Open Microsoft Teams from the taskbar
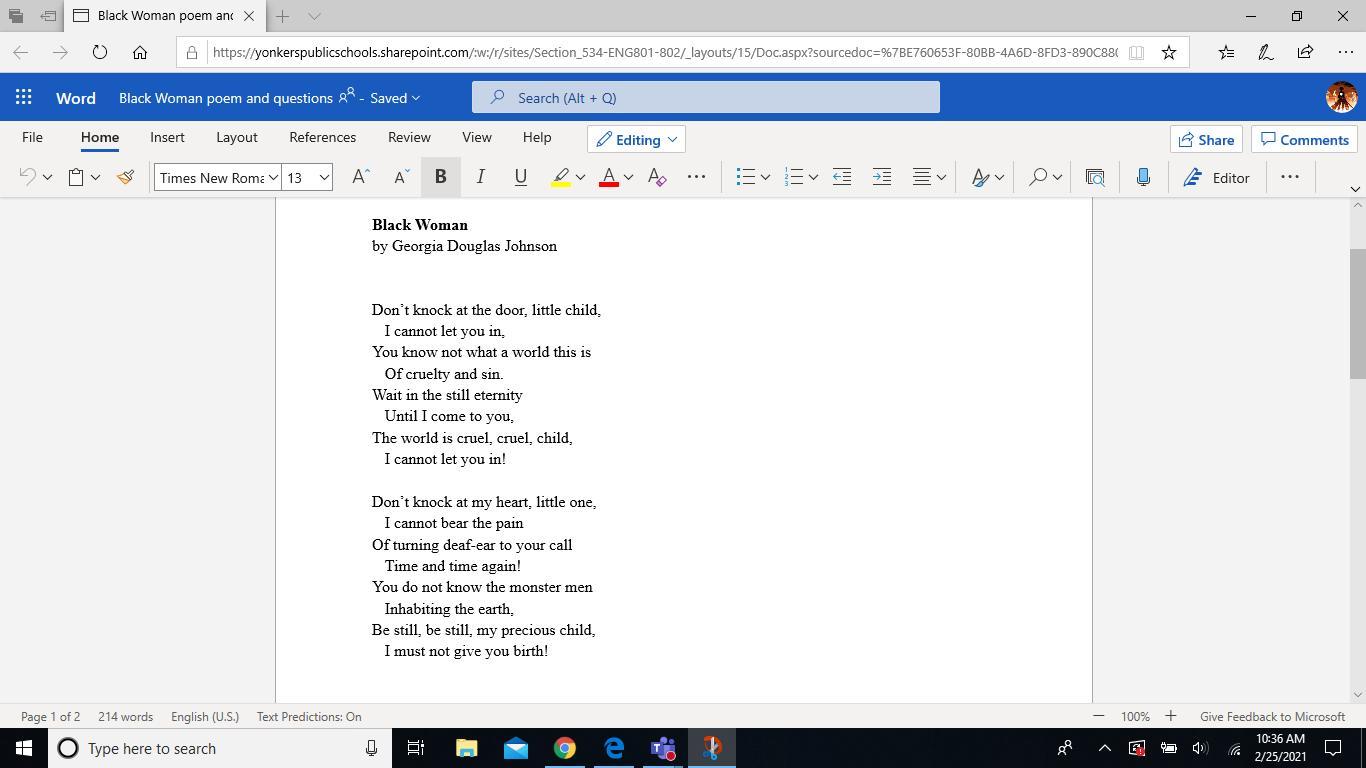Screen dimensions: 1366x768 [663, 748]
